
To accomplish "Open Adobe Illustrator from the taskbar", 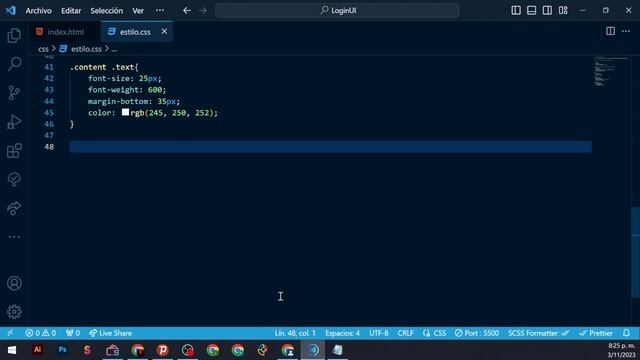I will pos(38,350).
